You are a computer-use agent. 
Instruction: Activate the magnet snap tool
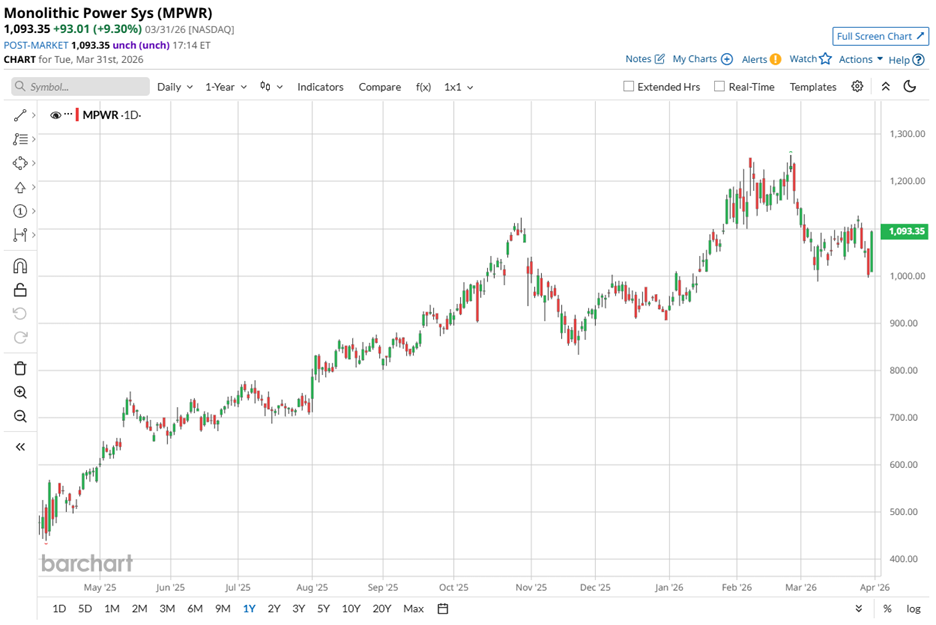(x=20, y=266)
